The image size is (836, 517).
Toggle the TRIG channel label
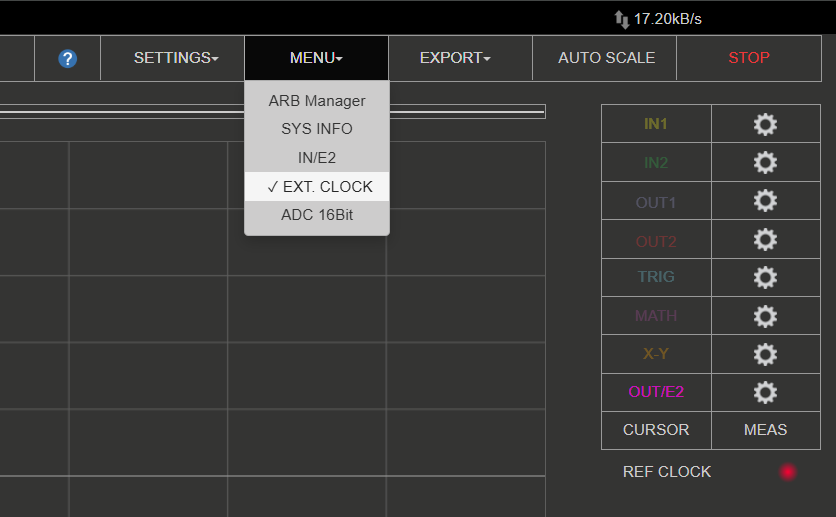click(x=656, y=277)
